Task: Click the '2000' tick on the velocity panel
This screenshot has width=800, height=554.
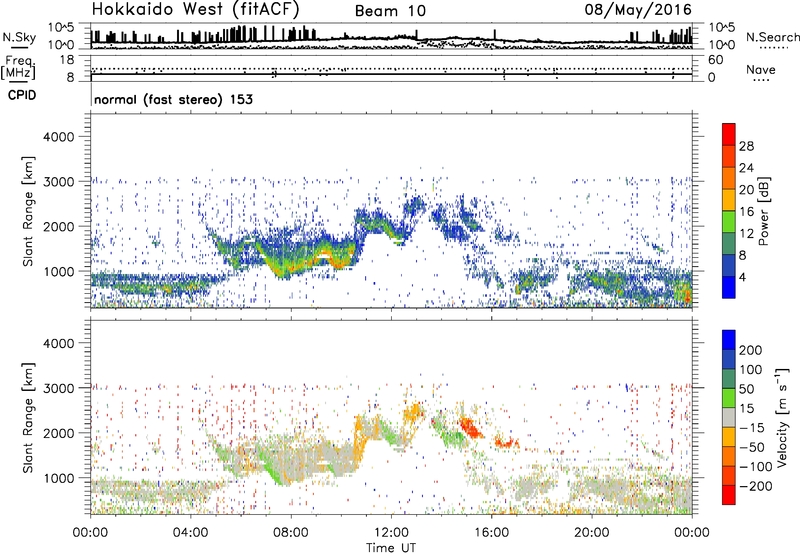Action: click(x=58, y=433)
